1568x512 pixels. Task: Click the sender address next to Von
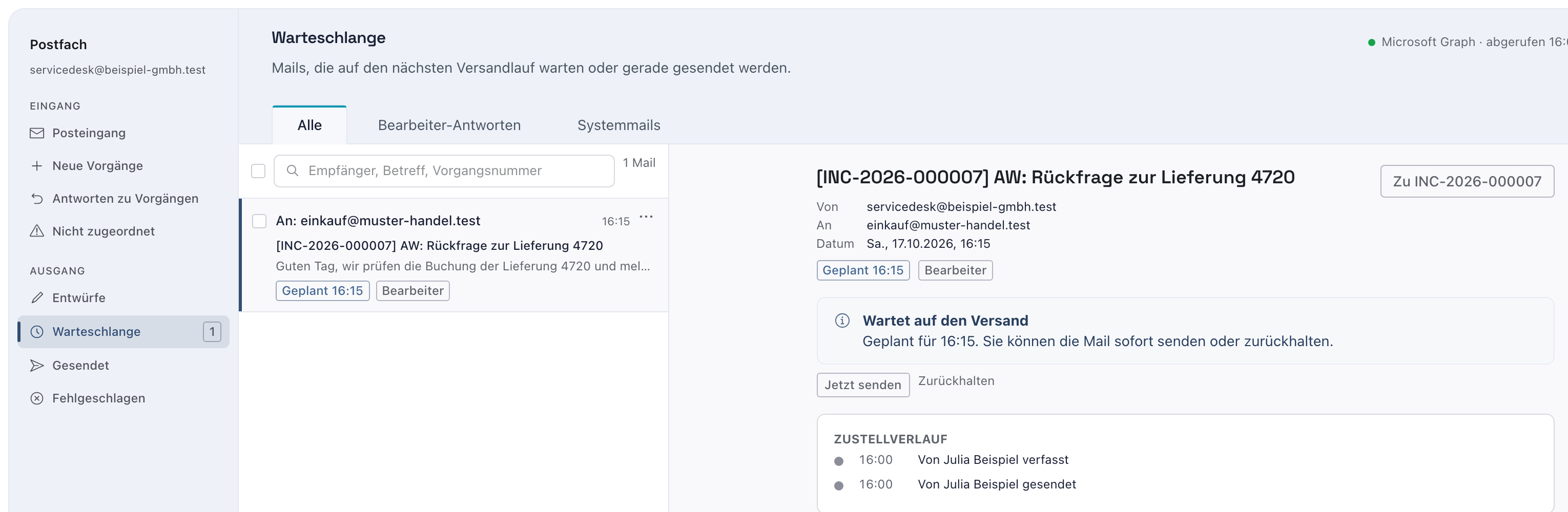961,207
